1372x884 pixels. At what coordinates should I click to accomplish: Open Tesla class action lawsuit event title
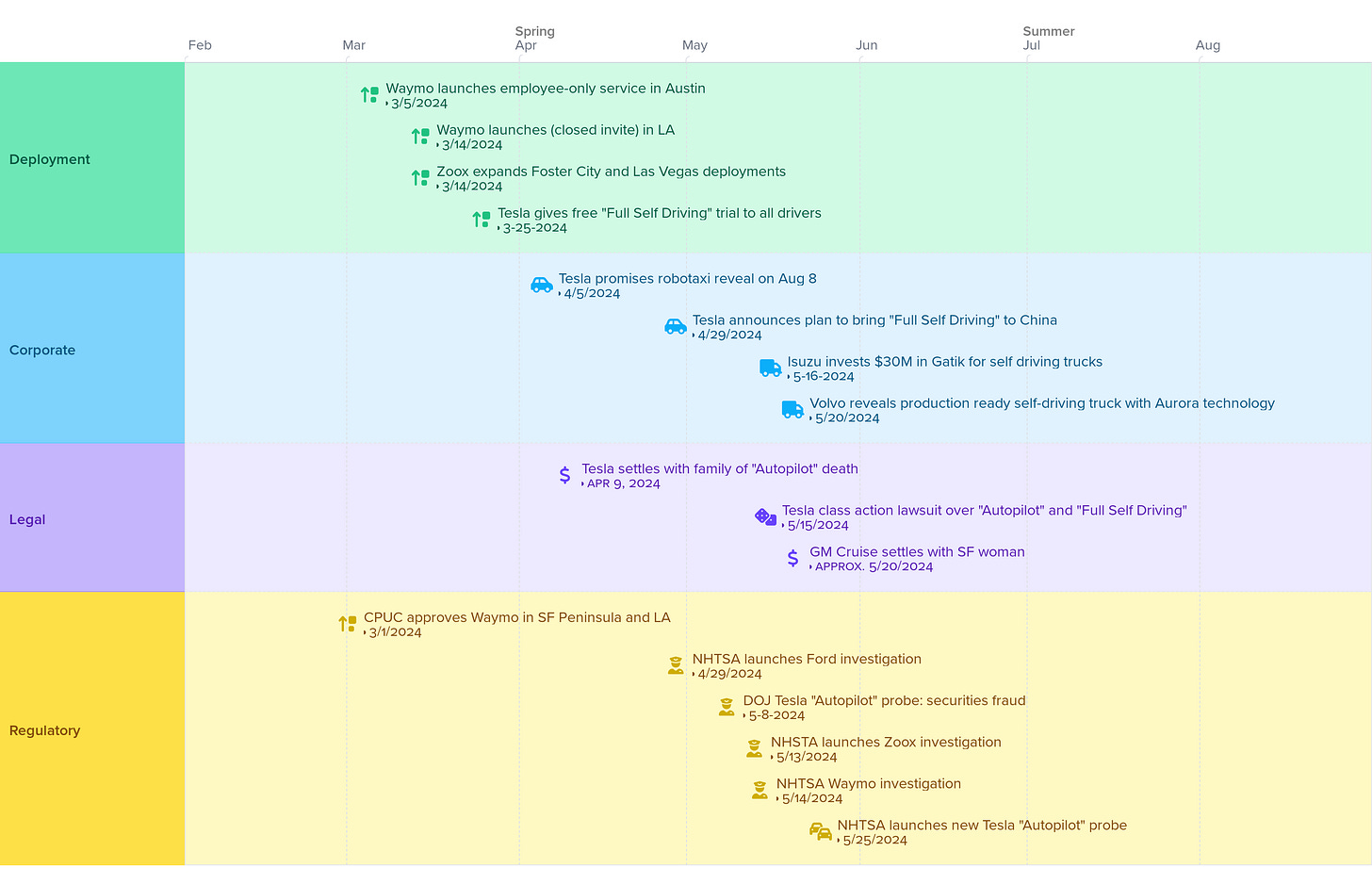985,510
